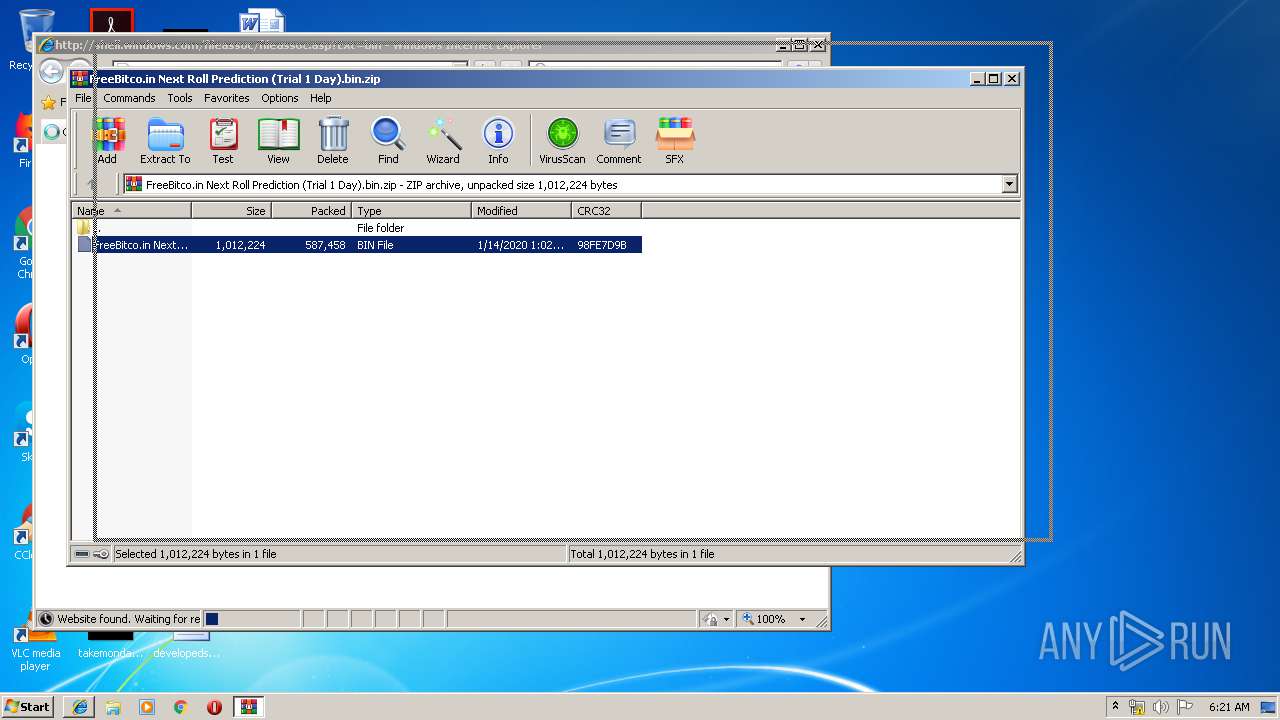The image size is (1280, 720).
Task: Open the Options menu
Action: coord(280,98)
